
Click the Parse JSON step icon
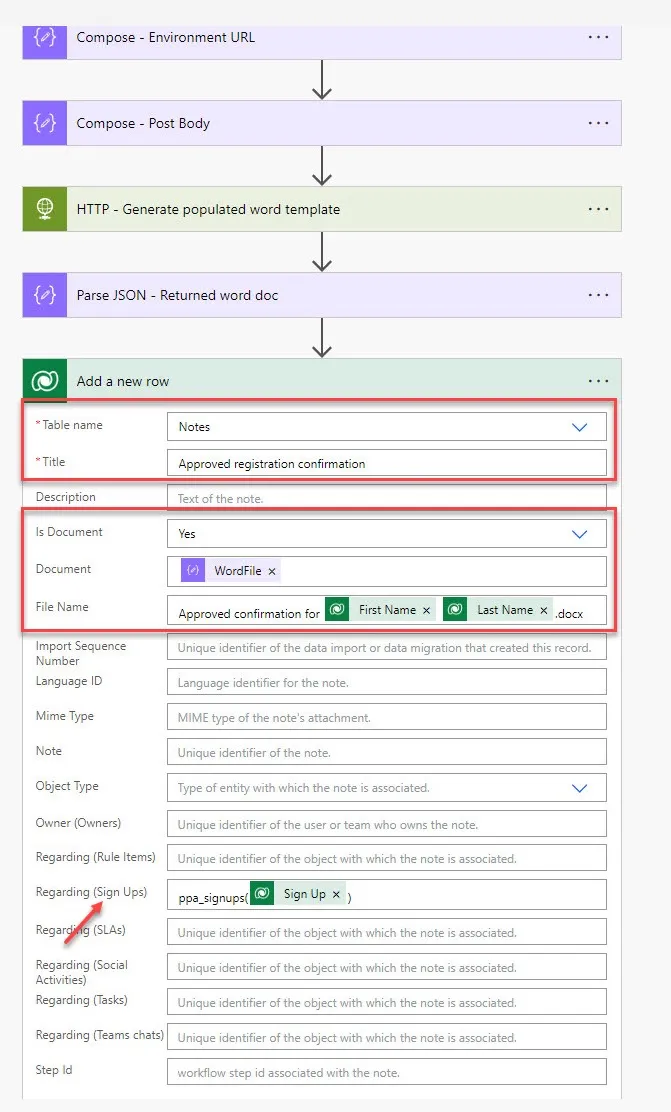coord(45,294)
